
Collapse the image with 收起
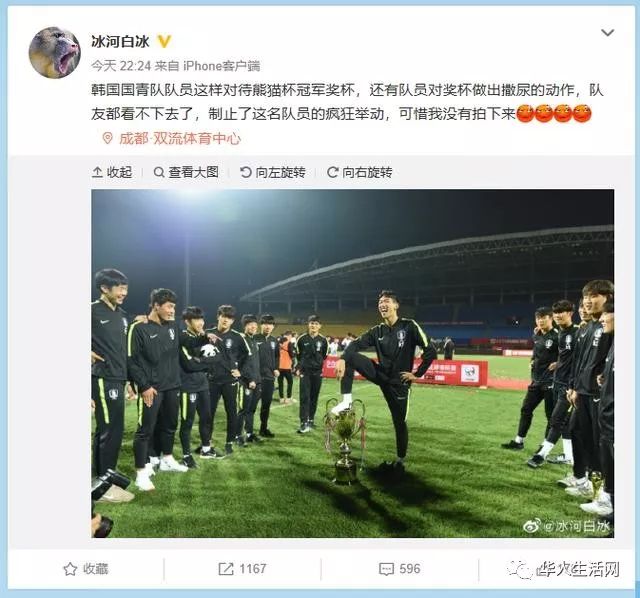pos(112,172)
